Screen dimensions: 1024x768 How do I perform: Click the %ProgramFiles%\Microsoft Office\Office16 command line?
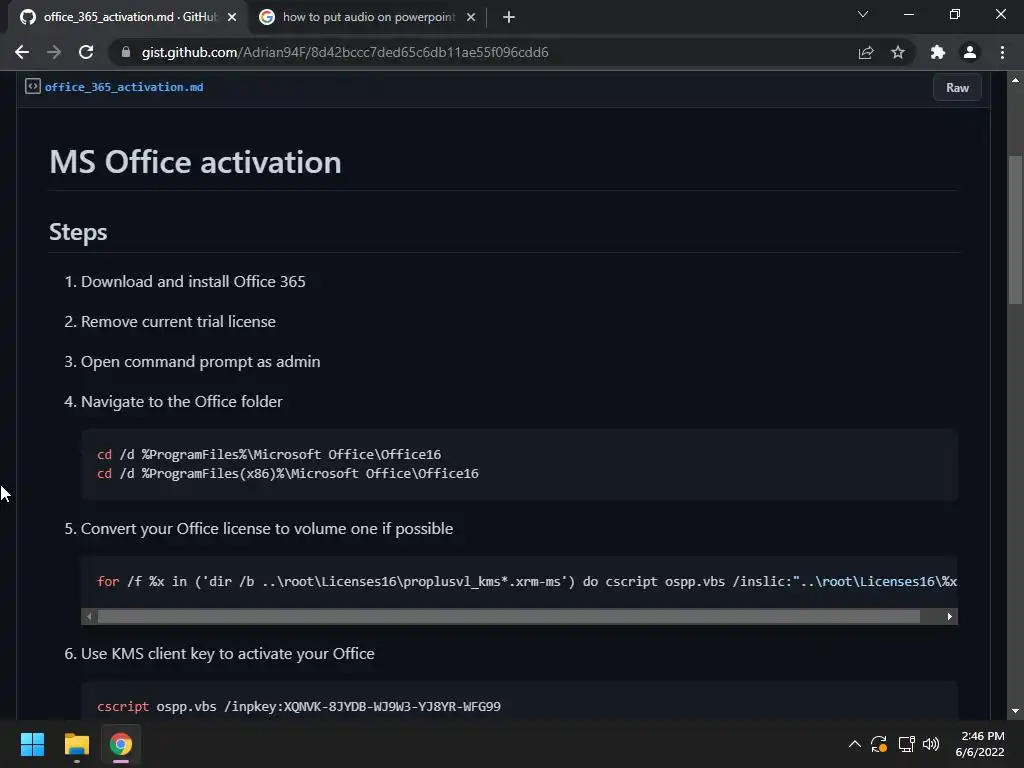pyautogui.click(x=269, y=454)
